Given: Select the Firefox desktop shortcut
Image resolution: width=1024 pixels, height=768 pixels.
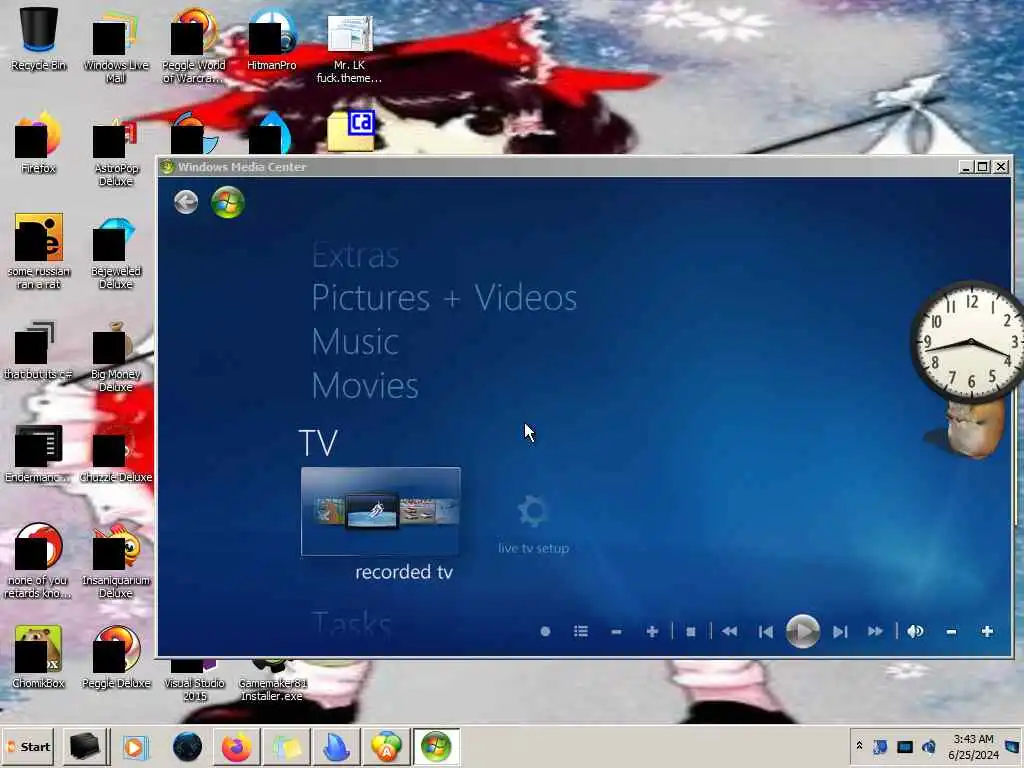Looking at the screenshot, I should 38,142.
